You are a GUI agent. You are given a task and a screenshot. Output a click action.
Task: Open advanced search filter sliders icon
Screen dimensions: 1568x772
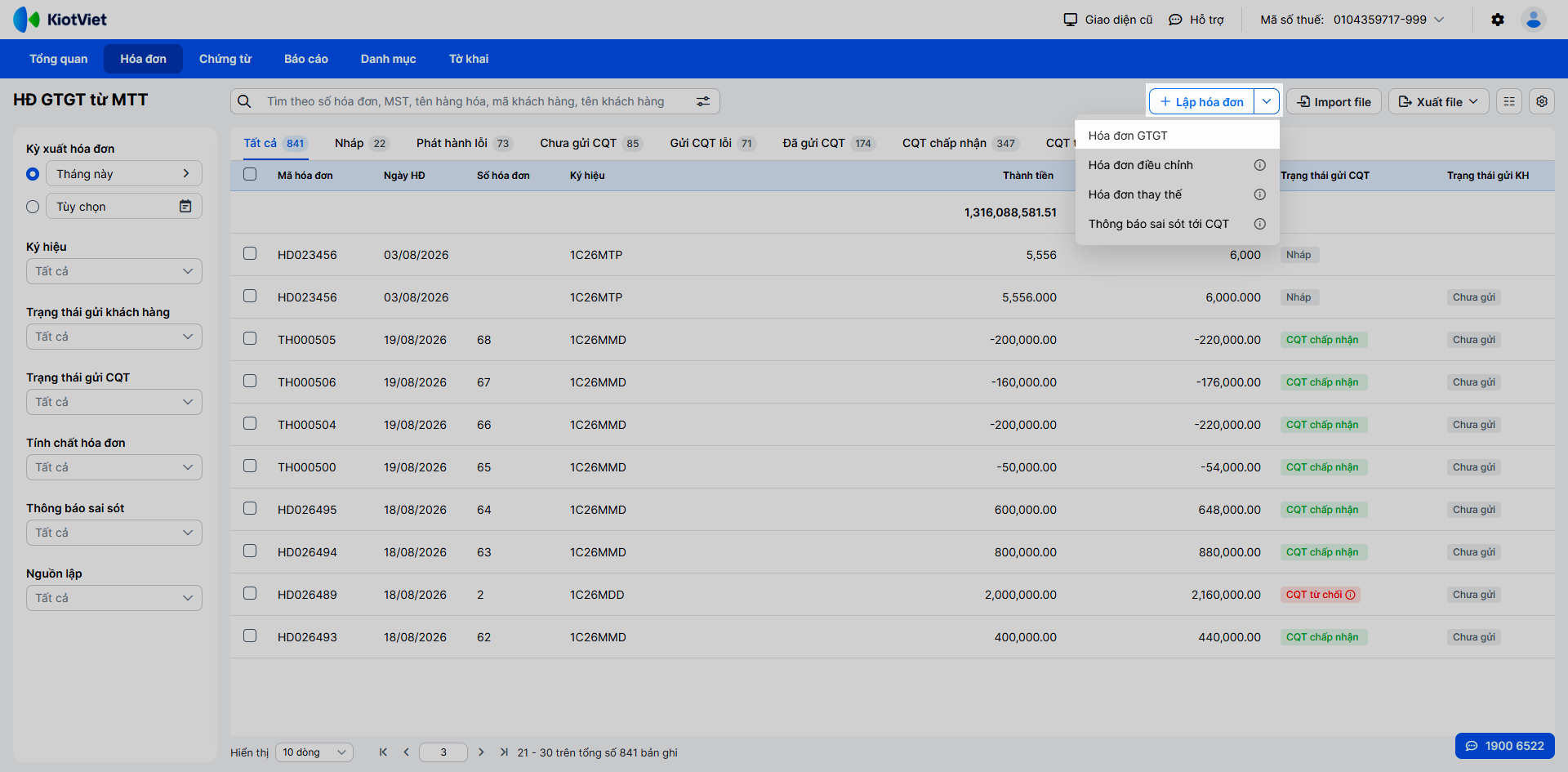click(703, 101)
